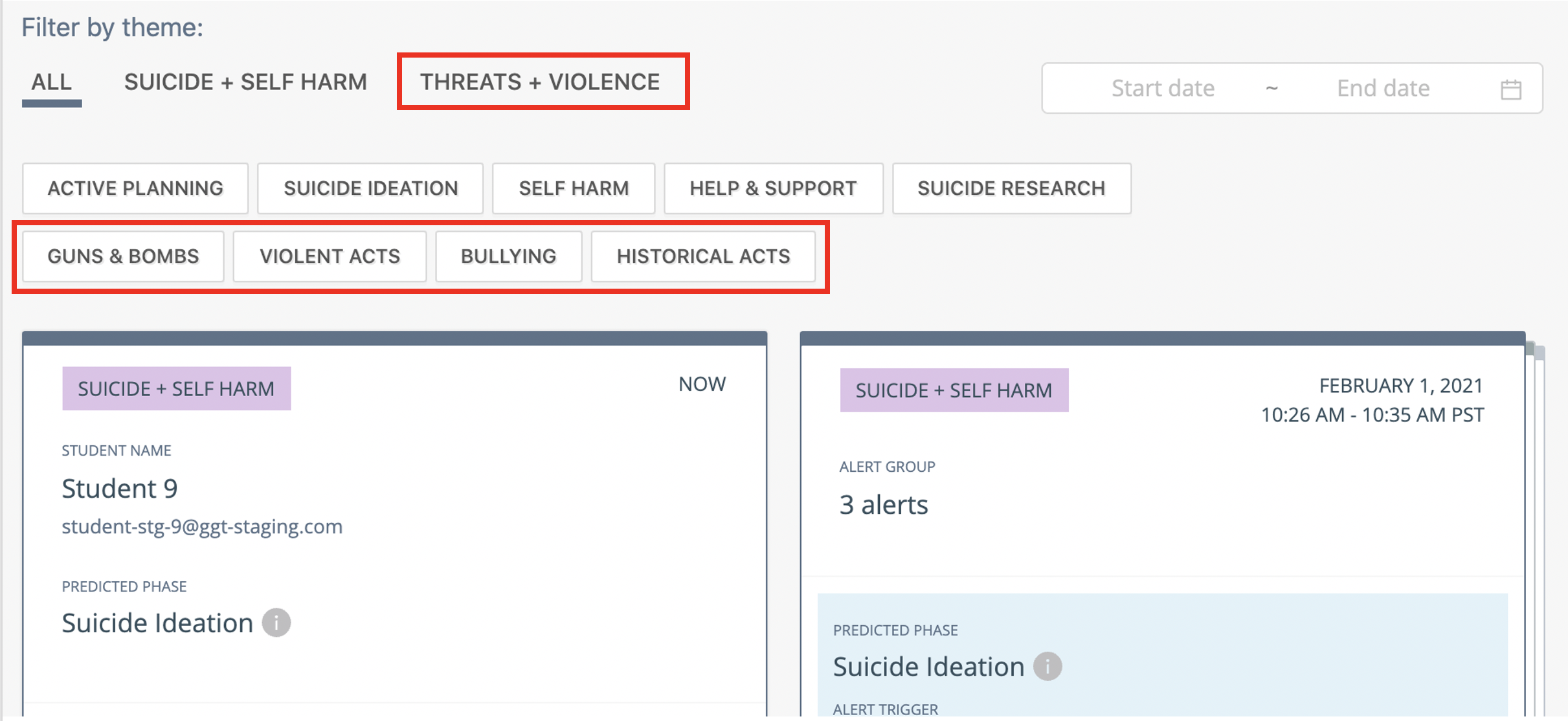Screen dimensions: 1568x721
Task: Click the Student 9 name
Action: (x=120, y=489)
